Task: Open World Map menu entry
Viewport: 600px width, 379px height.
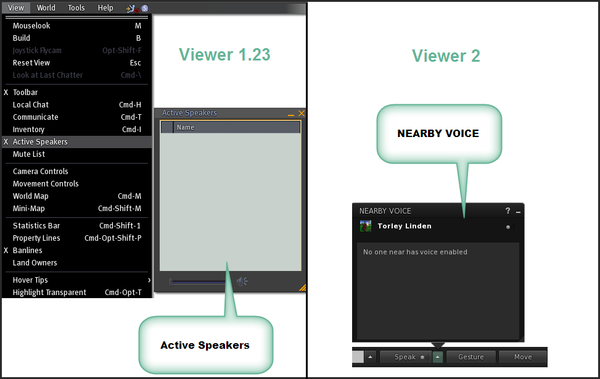Action: tap(77, 196)
